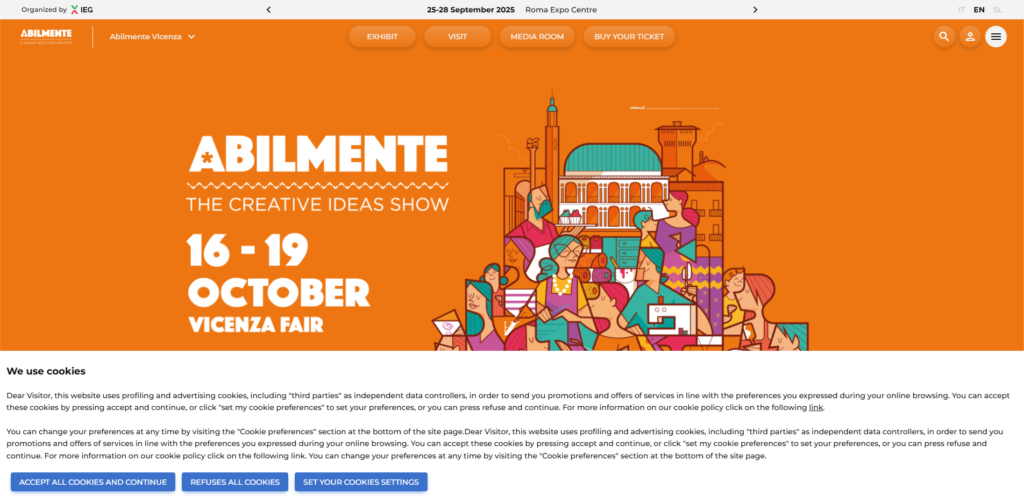Click '25-28 September 2025' event date text
The height and width of the screenshot is (502, 1024).
click(x=471, y=10)
